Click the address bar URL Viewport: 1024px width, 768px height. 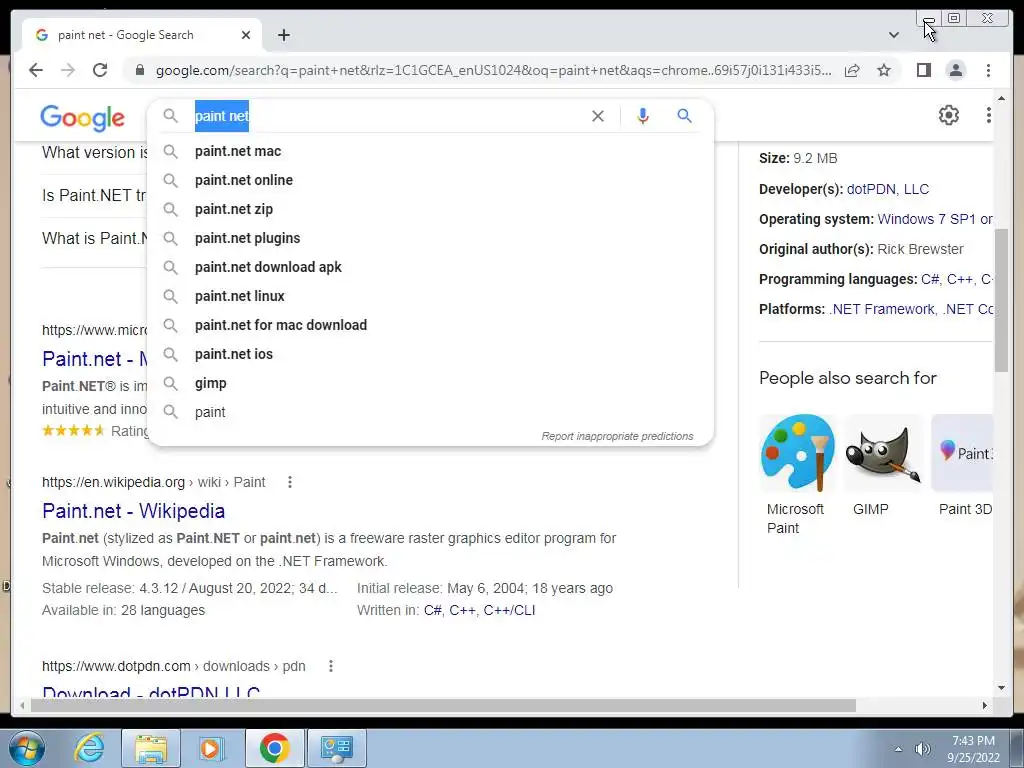point(494,71)
